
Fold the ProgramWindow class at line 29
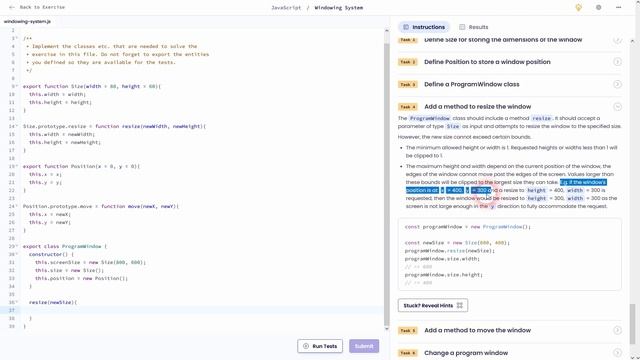(17, 246)
